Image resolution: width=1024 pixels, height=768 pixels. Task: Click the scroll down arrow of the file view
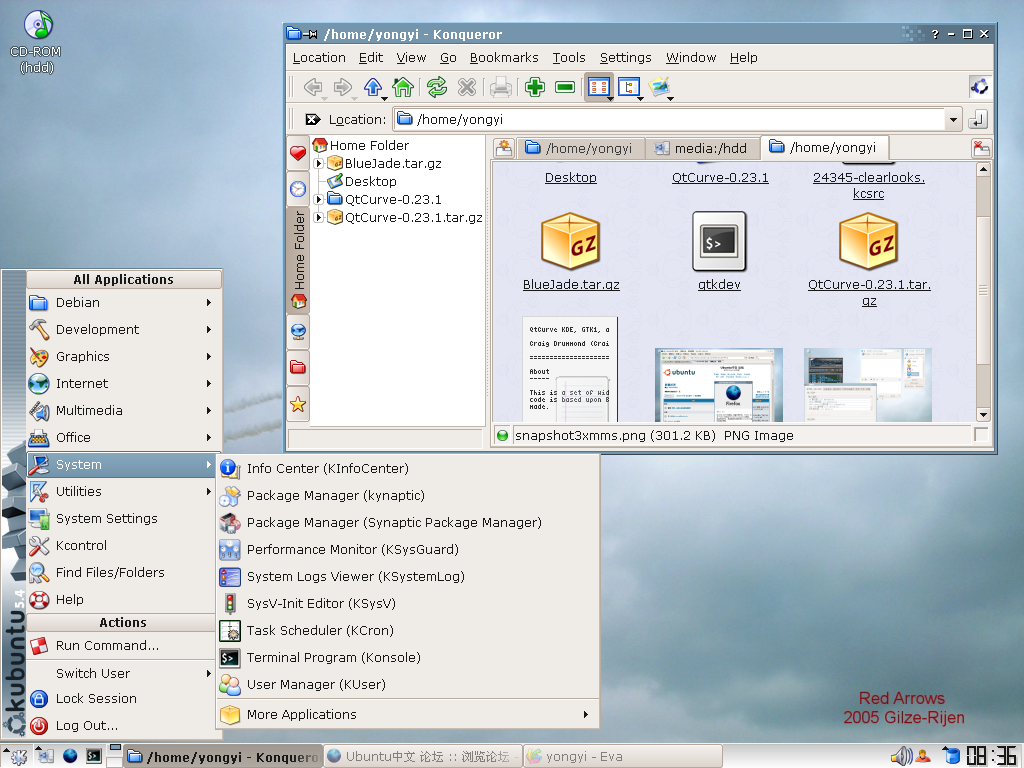point(983,415)
